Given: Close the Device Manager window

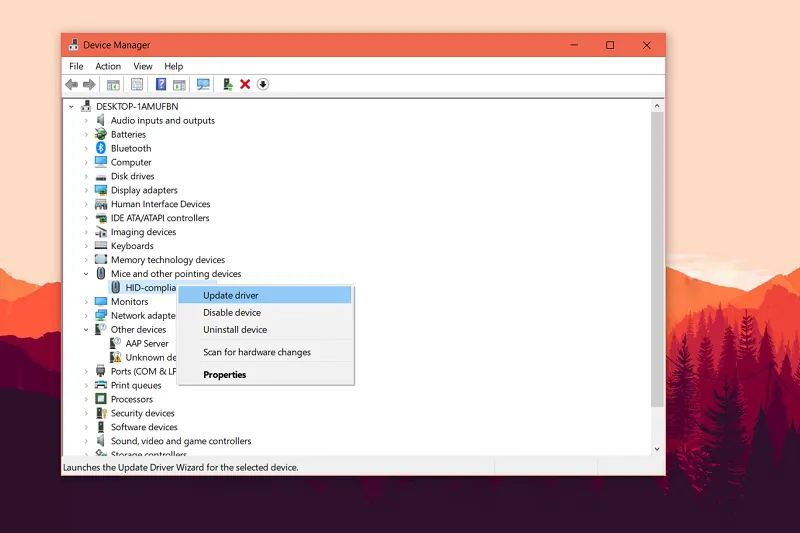Looking at the screenshot, I should [x=646, y=45].
